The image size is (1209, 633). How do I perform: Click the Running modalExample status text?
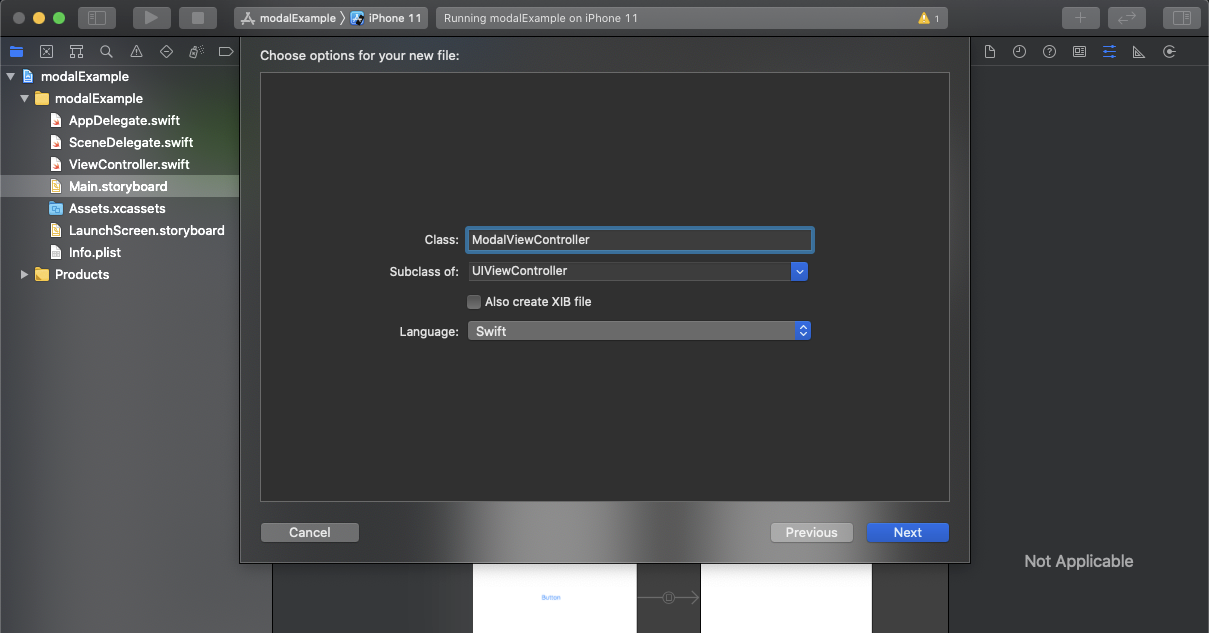(x=541, y=18)
